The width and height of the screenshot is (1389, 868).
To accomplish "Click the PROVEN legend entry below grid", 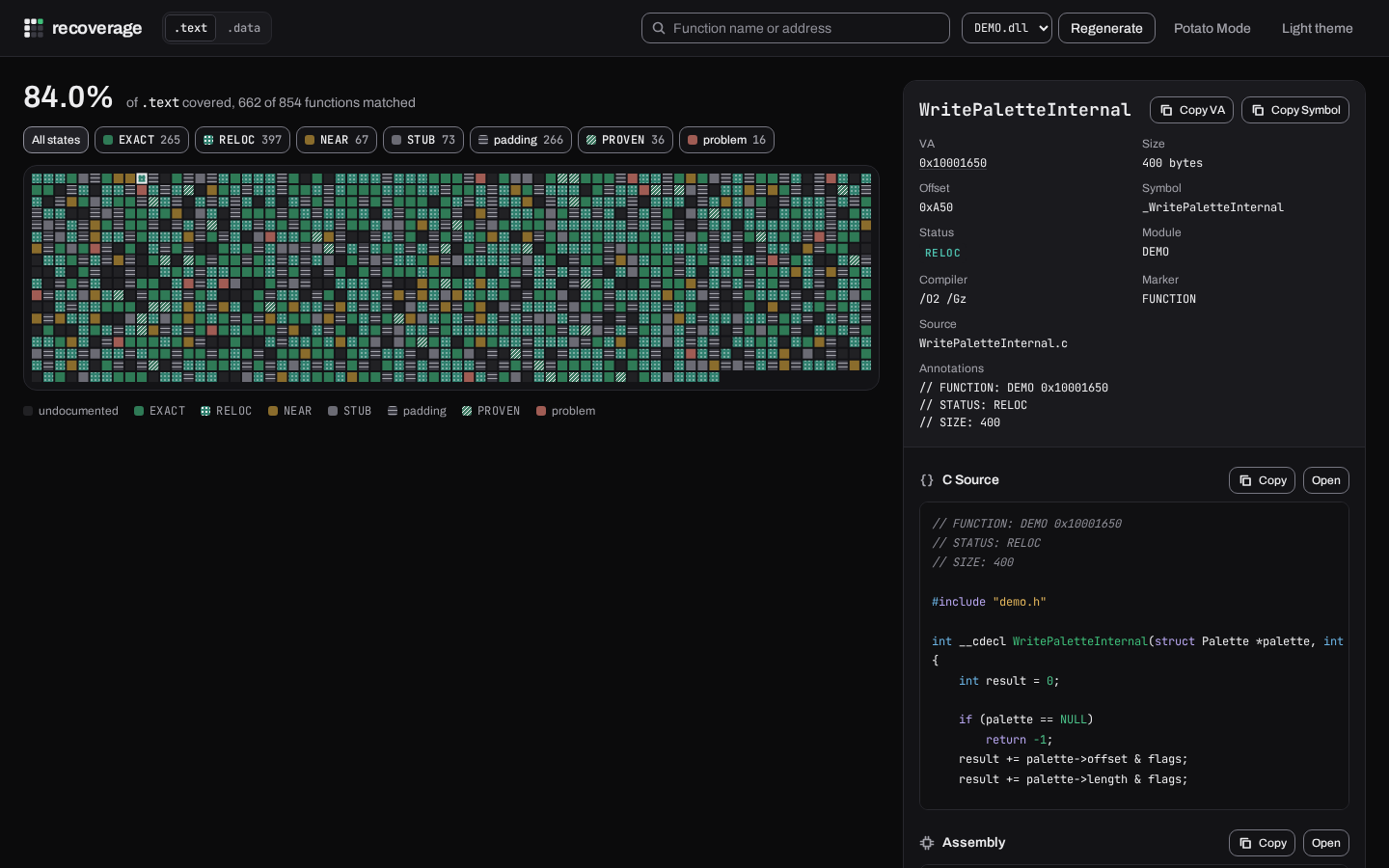I will (x=491, y=411).
